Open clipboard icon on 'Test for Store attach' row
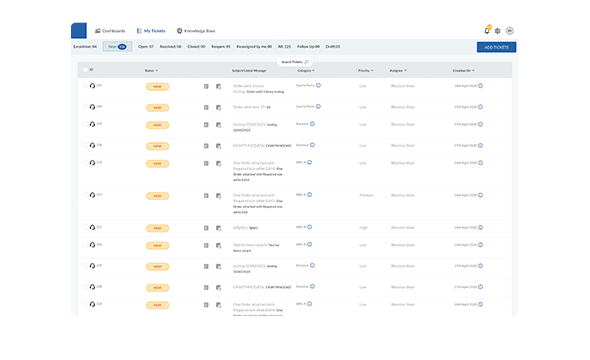Screen dimensions: 590x360 (218, 245)
